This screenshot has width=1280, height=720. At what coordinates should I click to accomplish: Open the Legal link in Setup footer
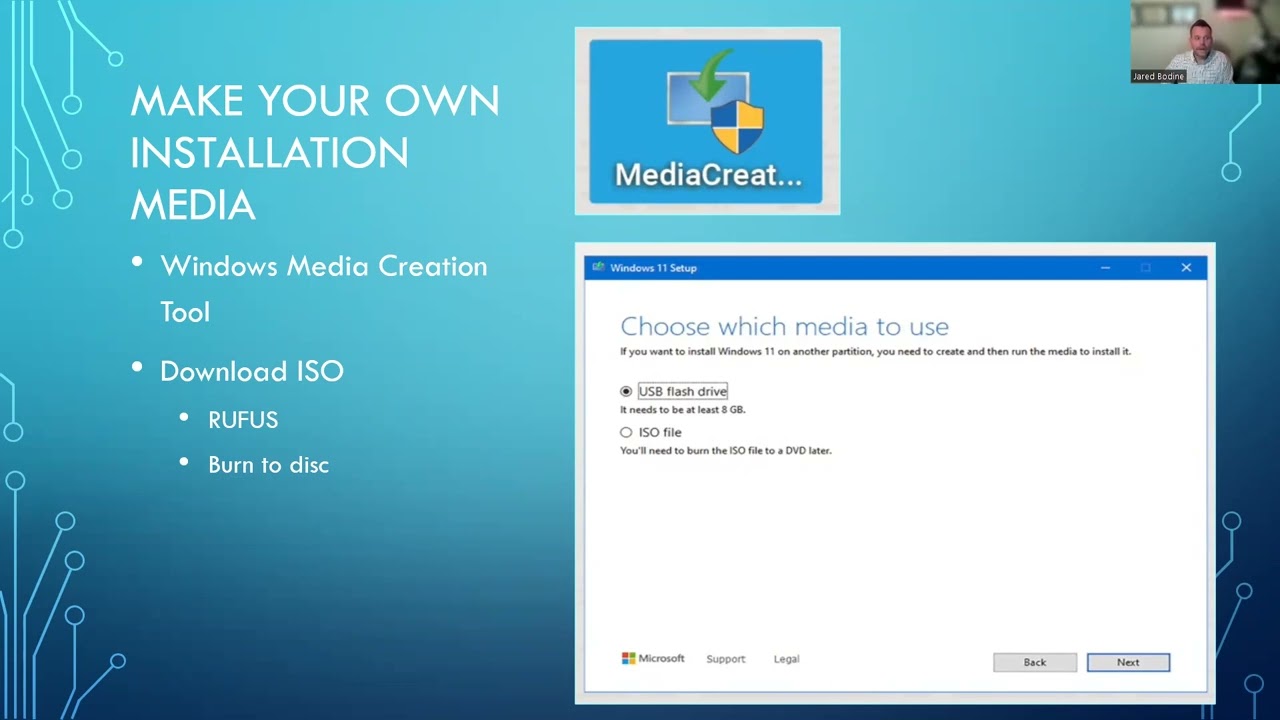(787, 659)
